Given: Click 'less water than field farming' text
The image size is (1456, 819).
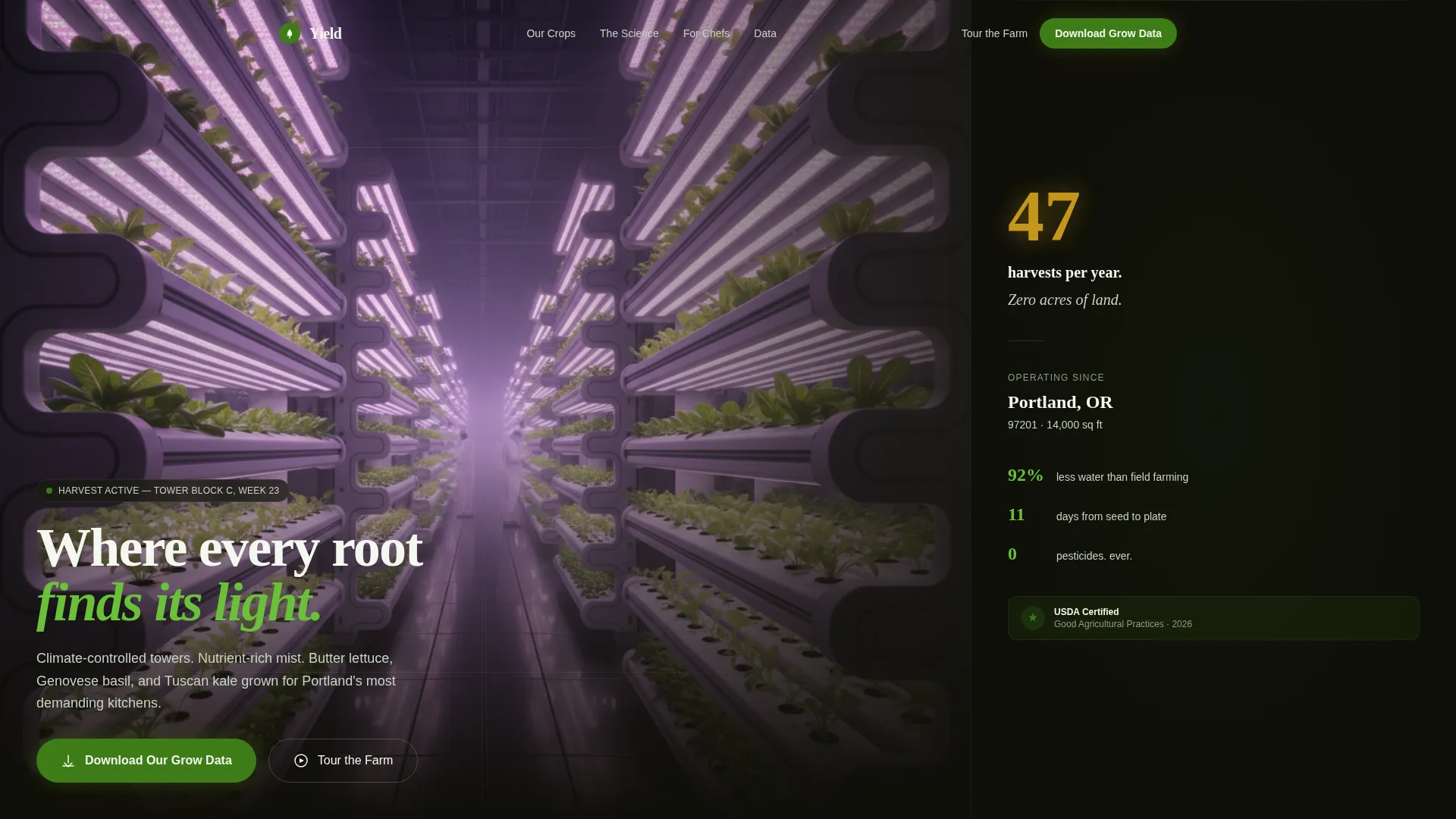Looking at the screenshot, I should [1122, 477].
